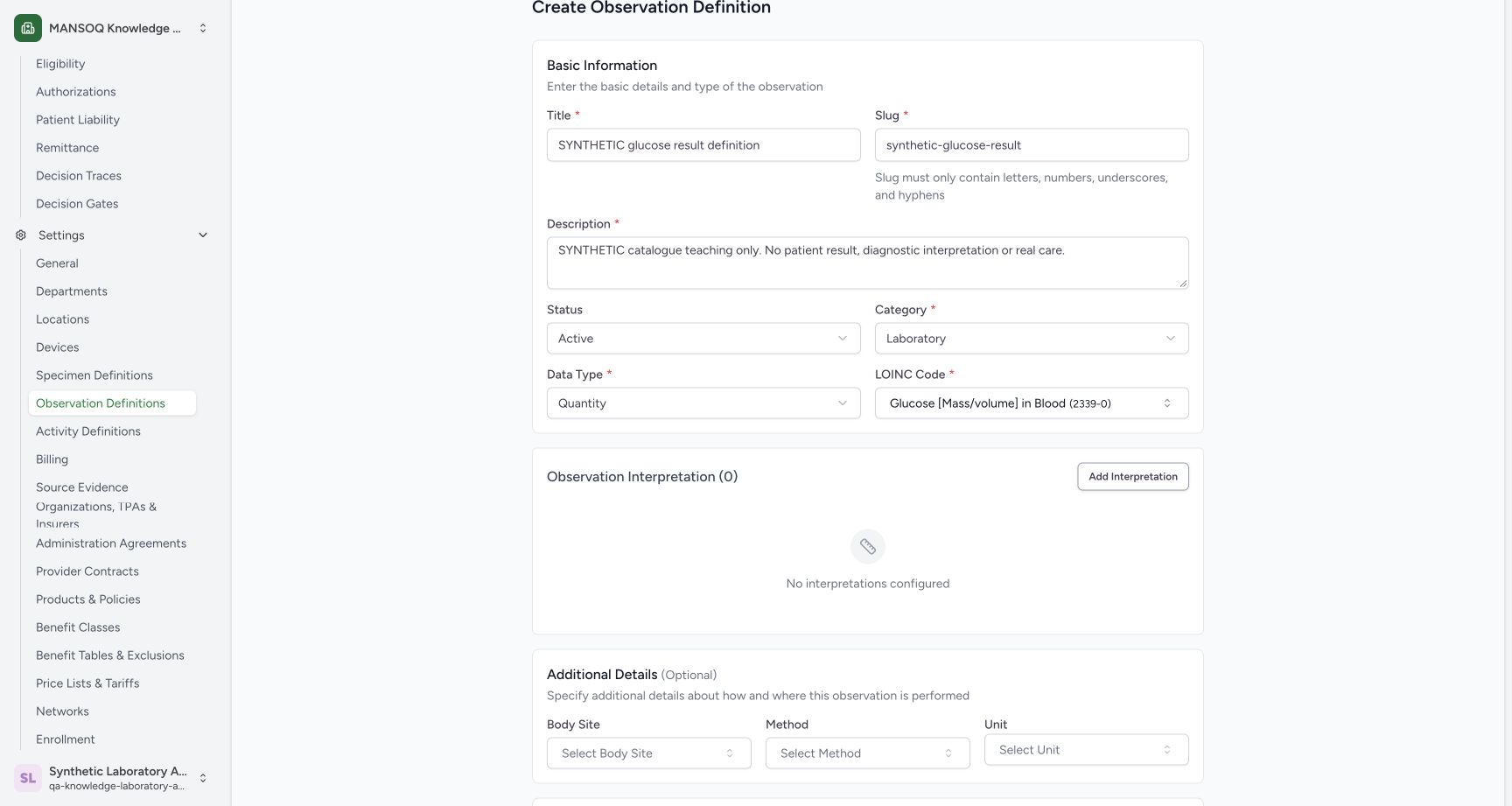The height and width of the screenshot is (806, 1512).
Task: Open the LOINC Code glucose selector
Action: point(1032,403)
